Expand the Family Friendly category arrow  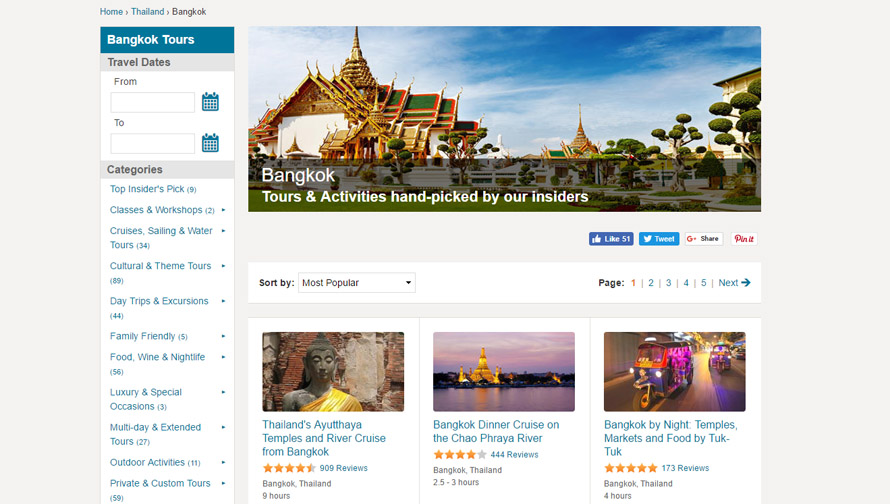click(x=224, y=336)
